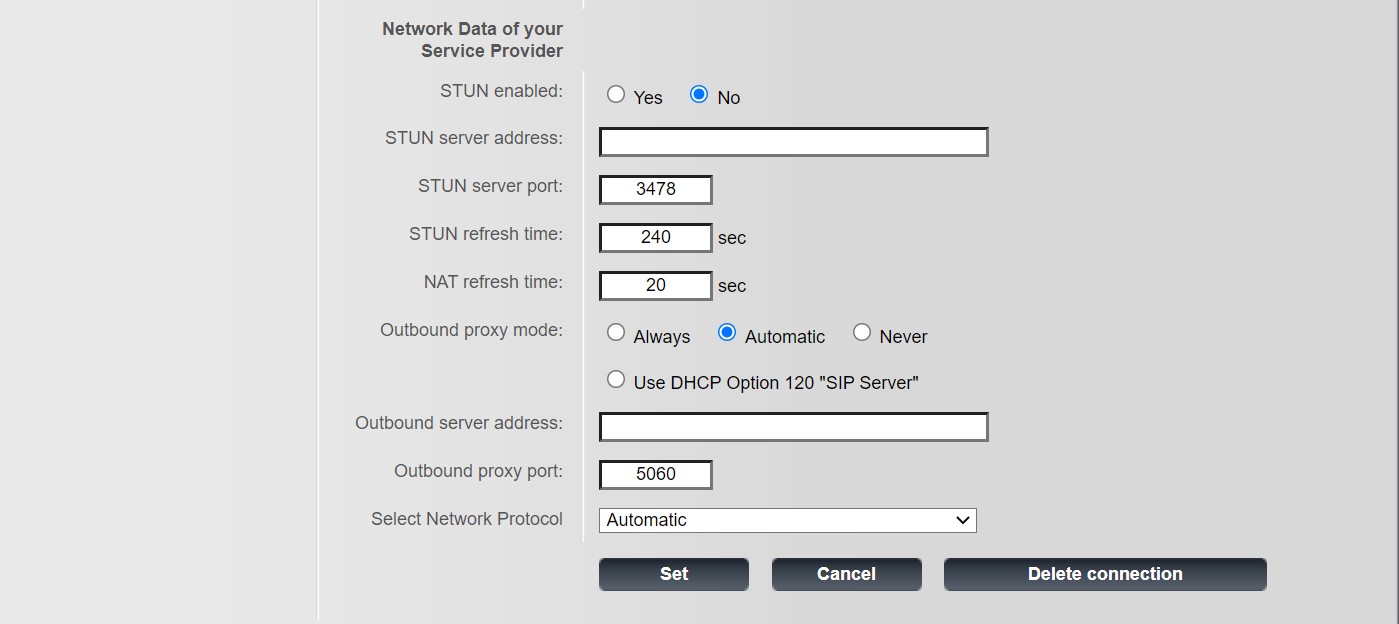Viewport: 1399px width, 624px height.
Task: Choose Automatic outbound proxy mode
Action: point(727,333)
